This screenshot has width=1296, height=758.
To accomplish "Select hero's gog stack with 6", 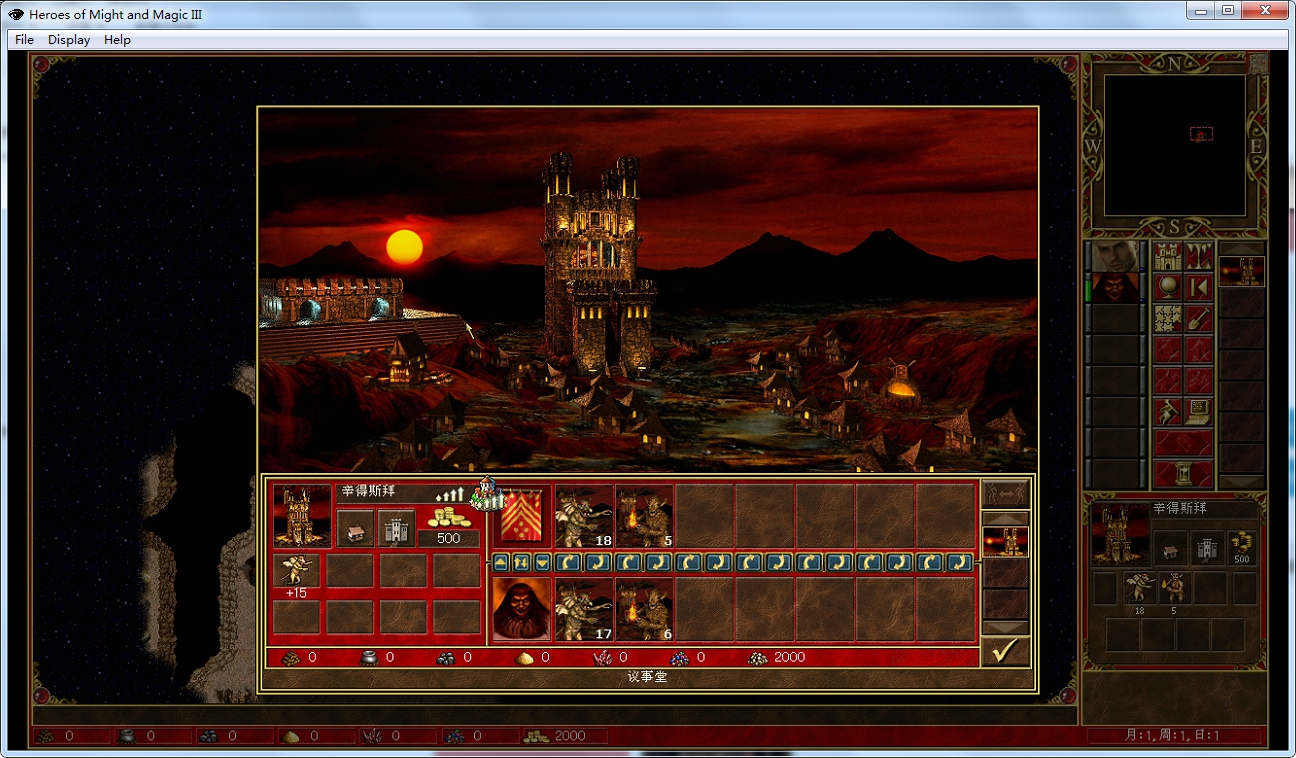I will (644, 609).
